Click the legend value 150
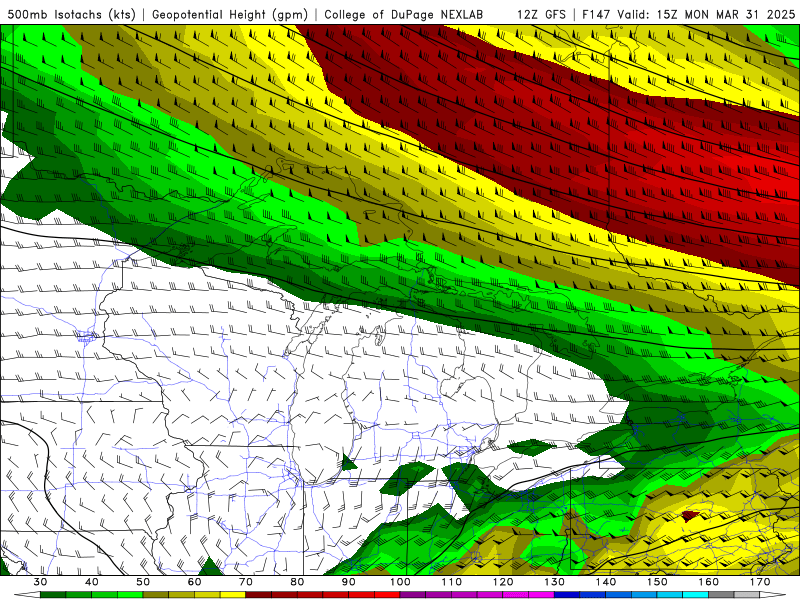Screen dimensions: 800x600 point(657,582)
